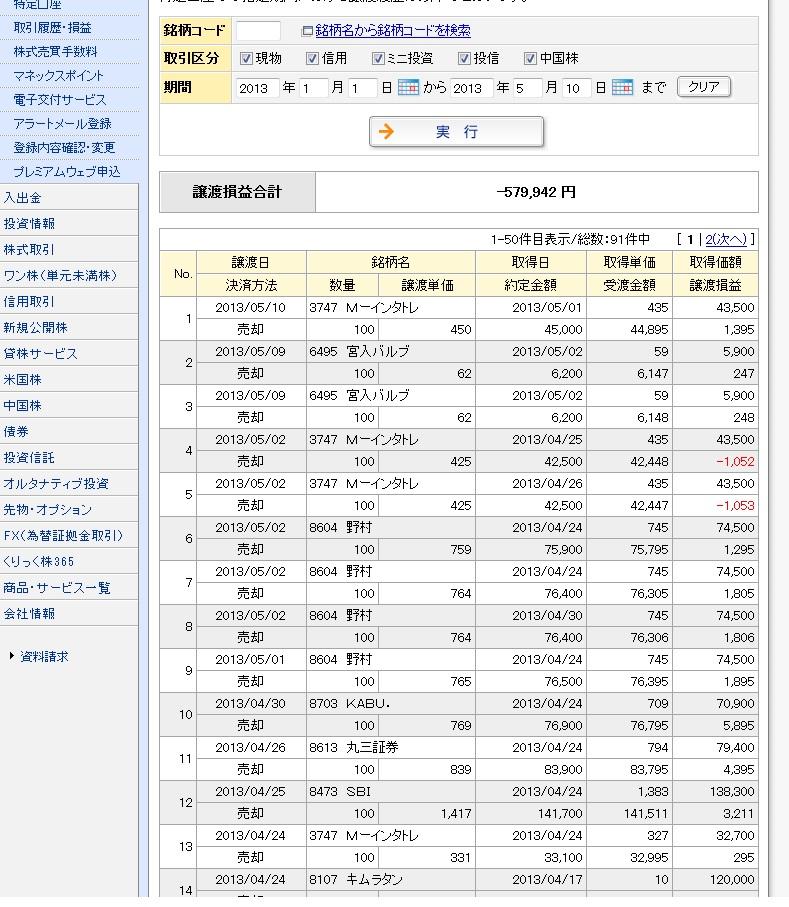Screen dimensions: 789x907
Task: Select オルタナティブ投資 menu item
Action: pos(69,484)
